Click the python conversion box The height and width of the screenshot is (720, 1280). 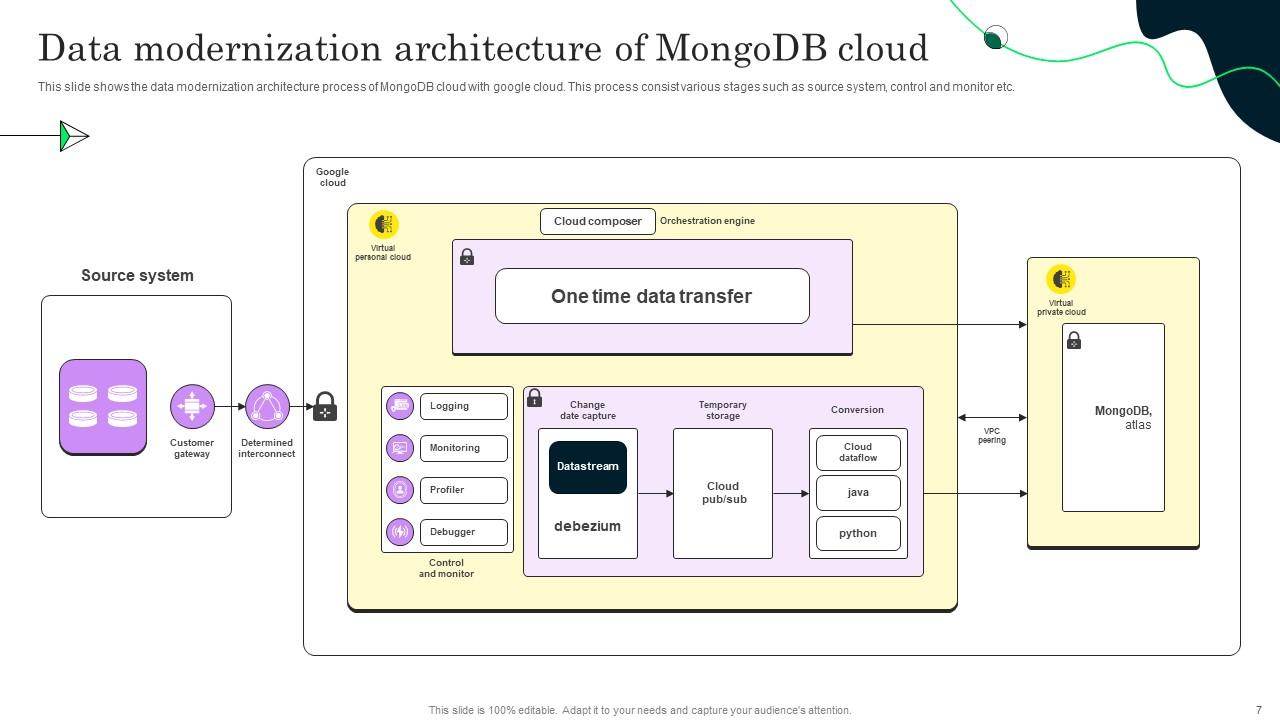(x=858, y=533)
